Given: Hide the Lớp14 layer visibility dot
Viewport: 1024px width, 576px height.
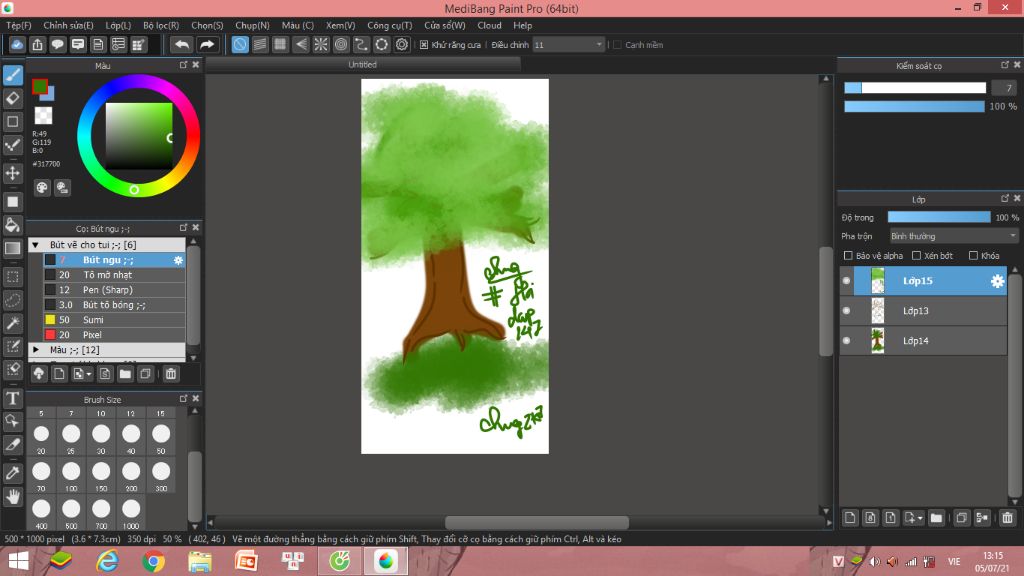Looking at the screenshot, I should pyautogui.click(x=846, y=341).
